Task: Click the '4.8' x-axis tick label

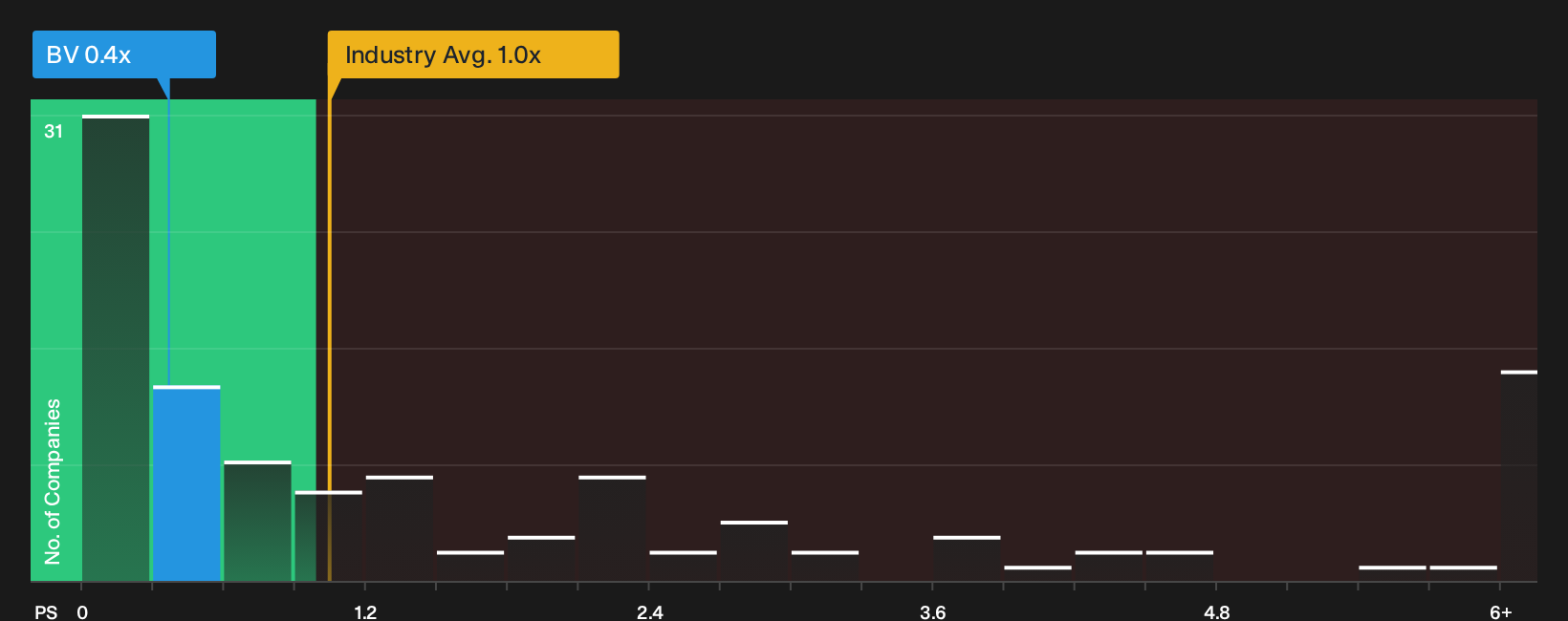Action: (x=1216, y=611)
